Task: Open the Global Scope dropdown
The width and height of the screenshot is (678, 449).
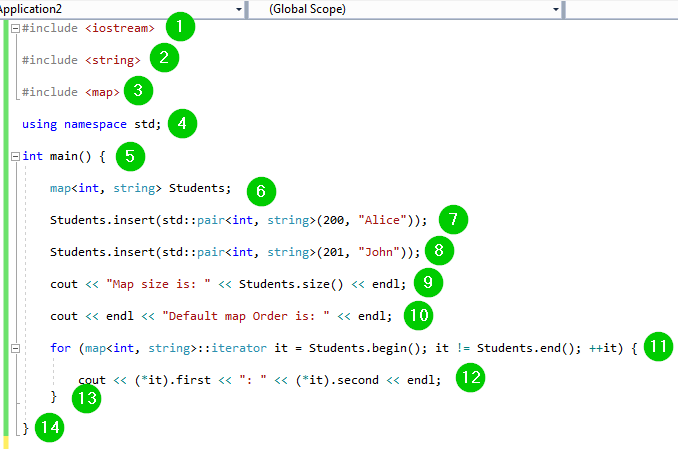Action: pyautogui.click(x=555, y=9)
